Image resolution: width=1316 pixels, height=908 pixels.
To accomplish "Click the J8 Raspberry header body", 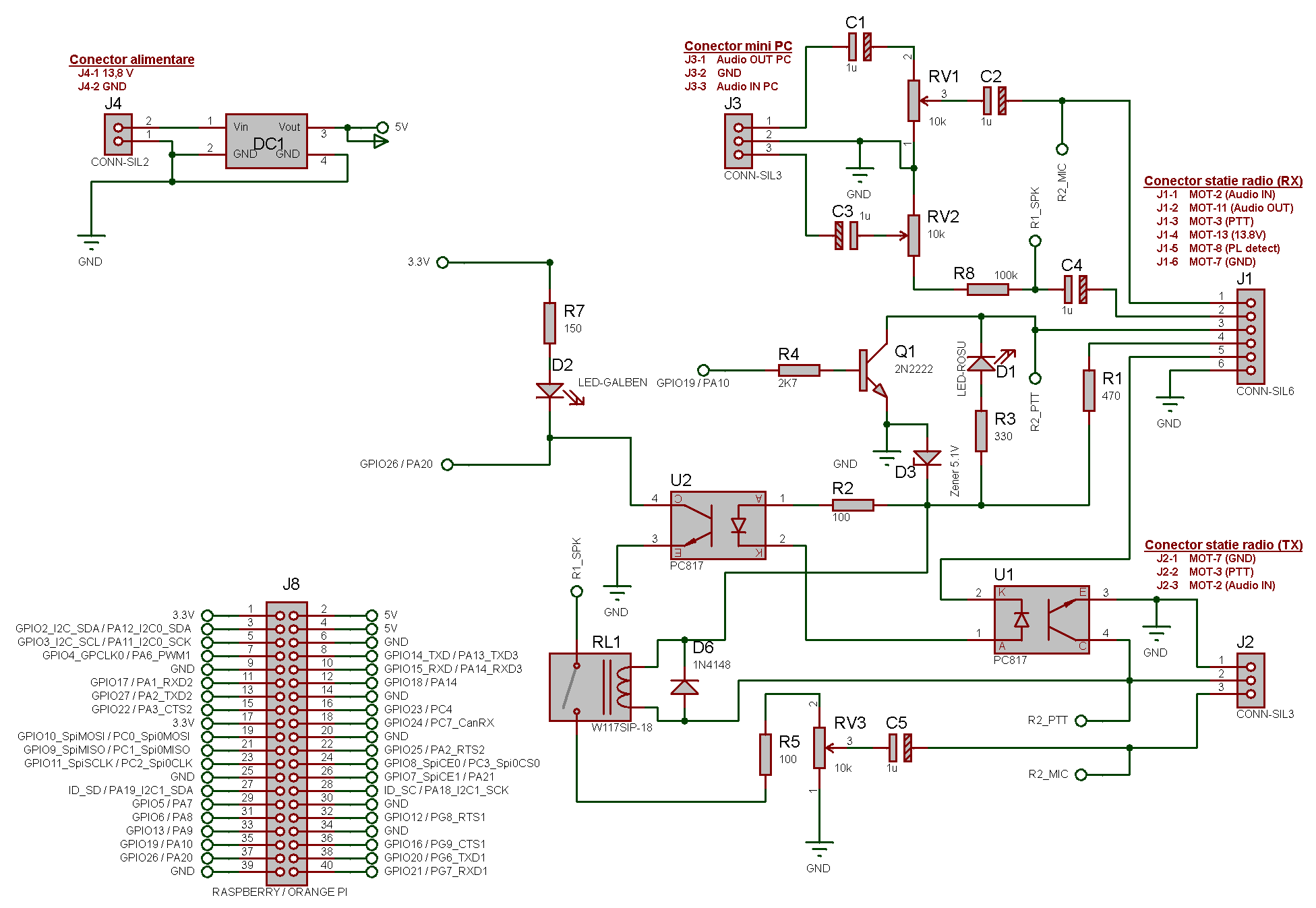I will [287, 743].
